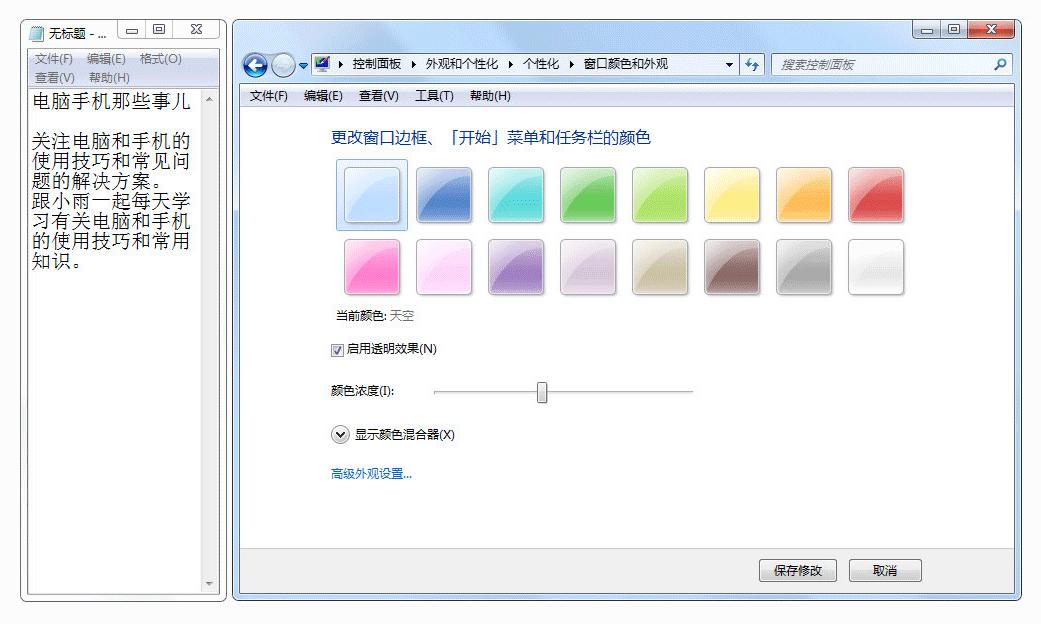Click the Refresh icon in the address bar

[x=751, y=62]
